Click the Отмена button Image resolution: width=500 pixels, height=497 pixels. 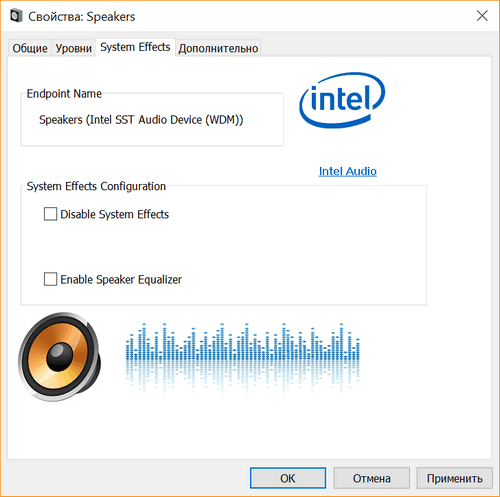click(372, 478)
